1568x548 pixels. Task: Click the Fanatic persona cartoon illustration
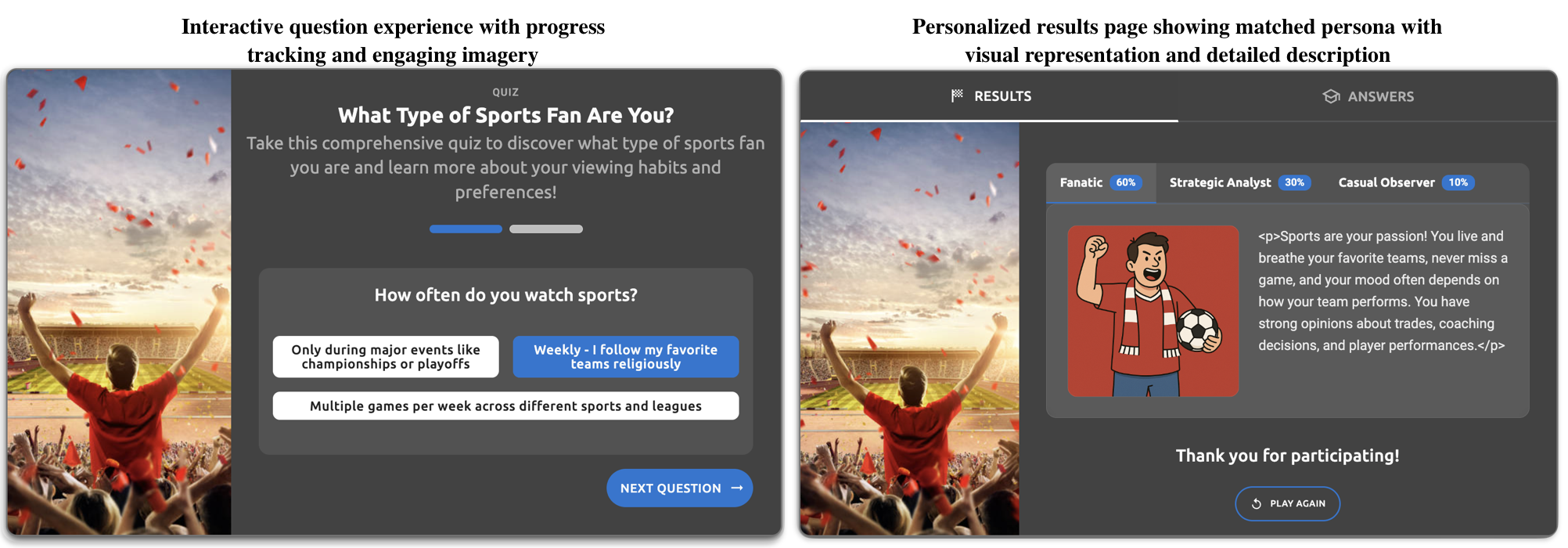(1153, 311)
